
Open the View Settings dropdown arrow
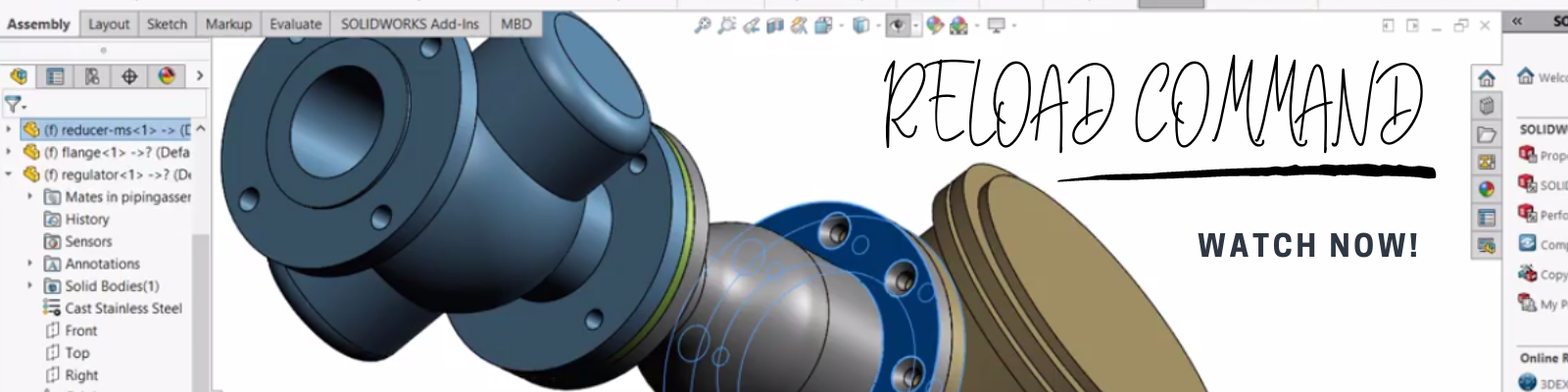[x=1013, y=26]
